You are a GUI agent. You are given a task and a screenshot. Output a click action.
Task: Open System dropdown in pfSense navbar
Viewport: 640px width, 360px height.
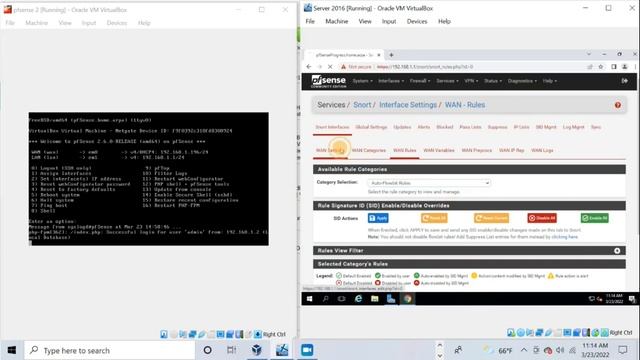(x=362, y=81)
